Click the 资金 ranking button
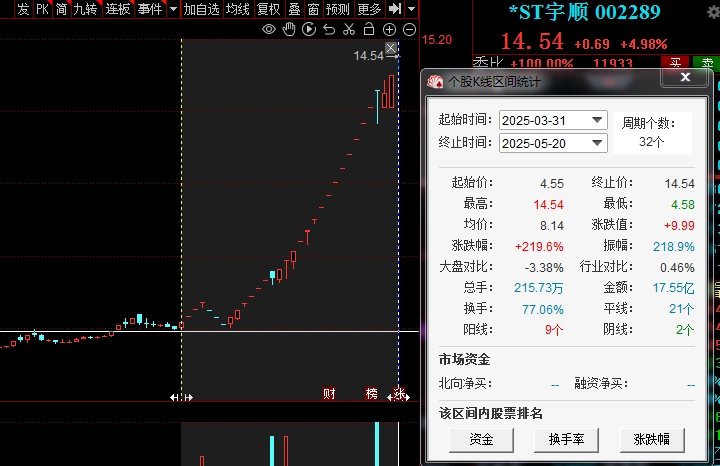 481,440
